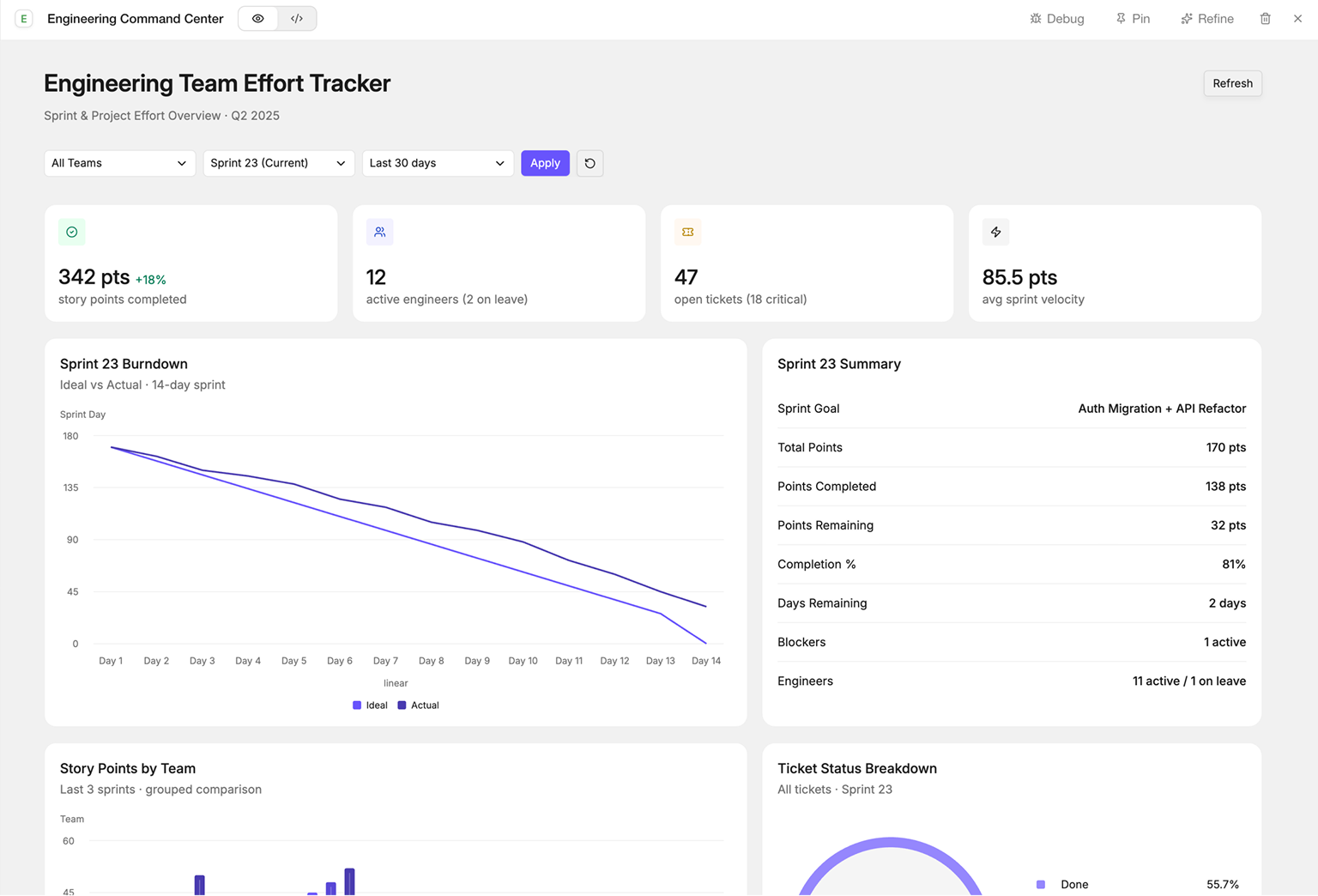
Task: Apply the selected filters
Action: coord(545,163)
